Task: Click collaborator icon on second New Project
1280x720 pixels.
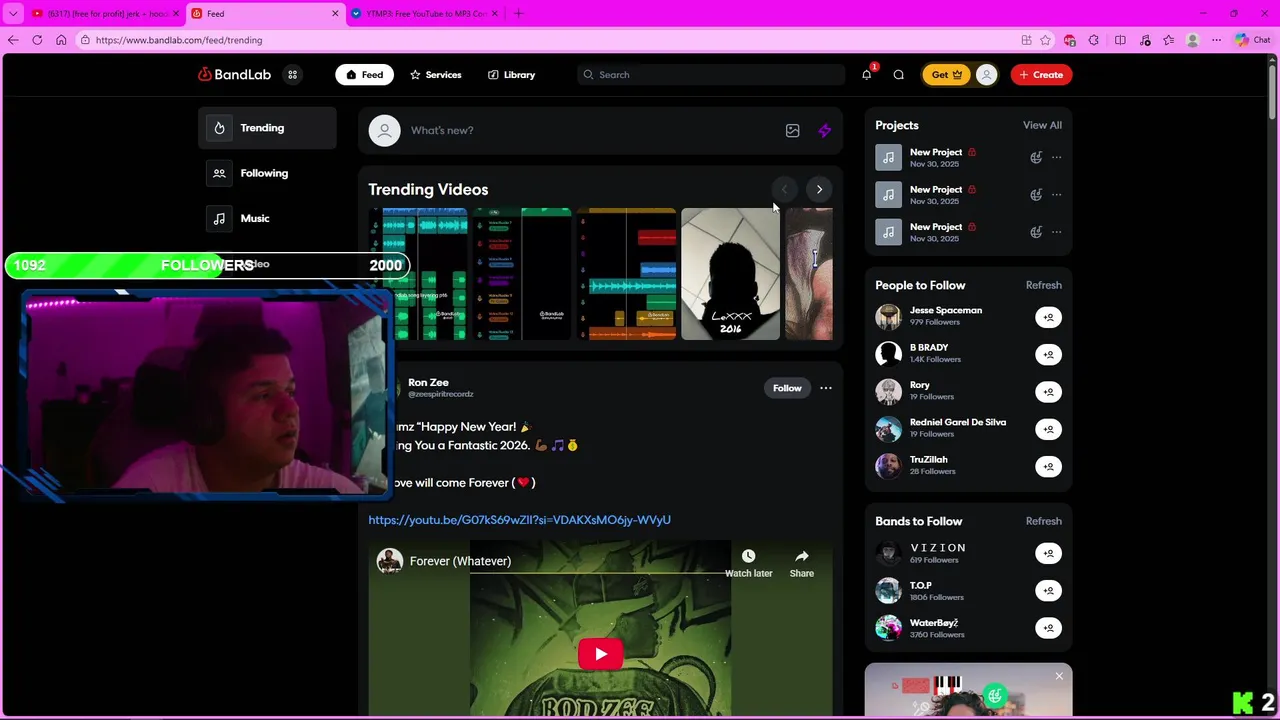Action: pyautogui.click(x=1036, y=195)
